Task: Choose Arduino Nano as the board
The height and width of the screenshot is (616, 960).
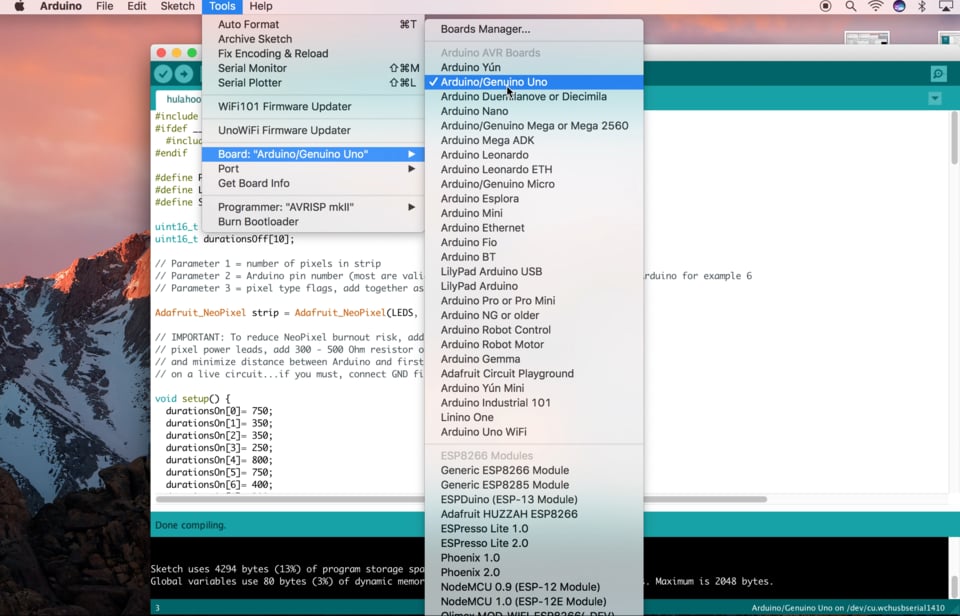Action: point(474,111)
